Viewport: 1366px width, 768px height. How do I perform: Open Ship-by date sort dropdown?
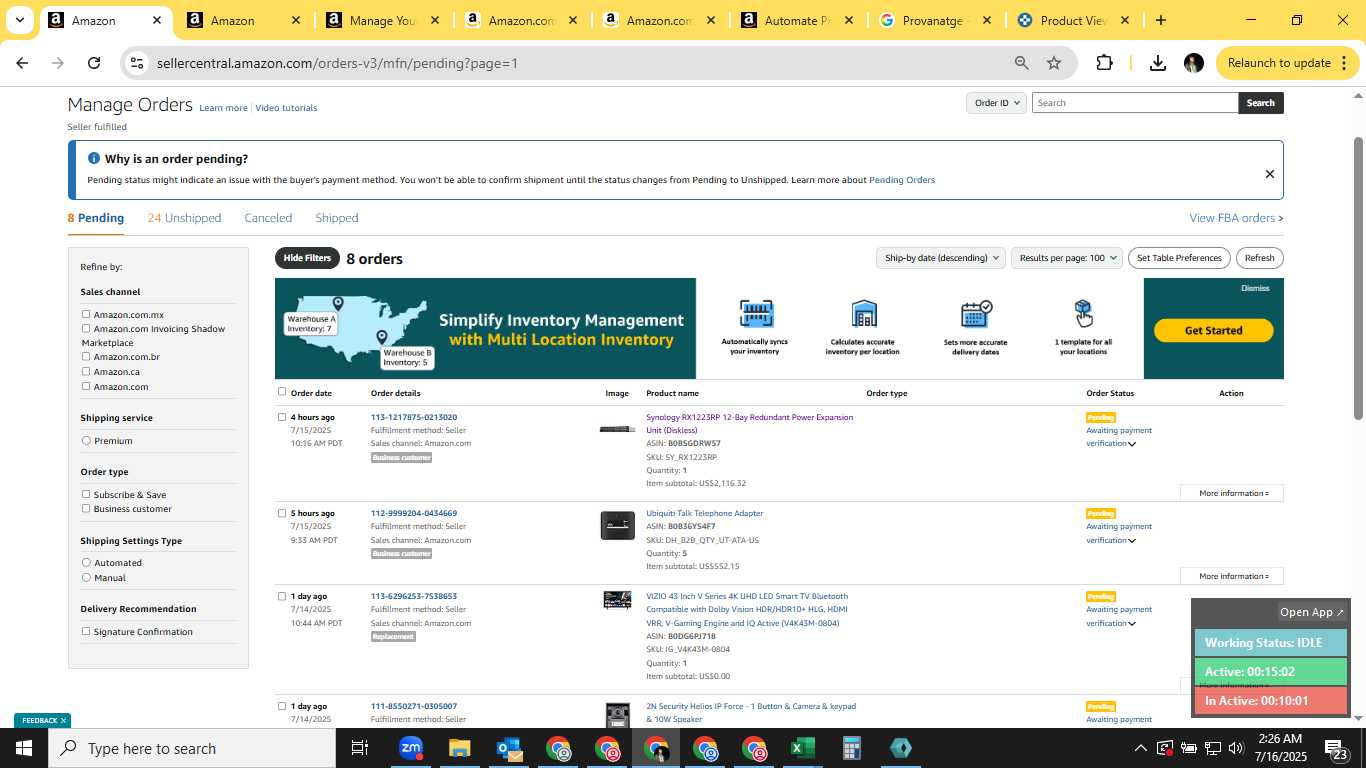(x=940, y=258)
